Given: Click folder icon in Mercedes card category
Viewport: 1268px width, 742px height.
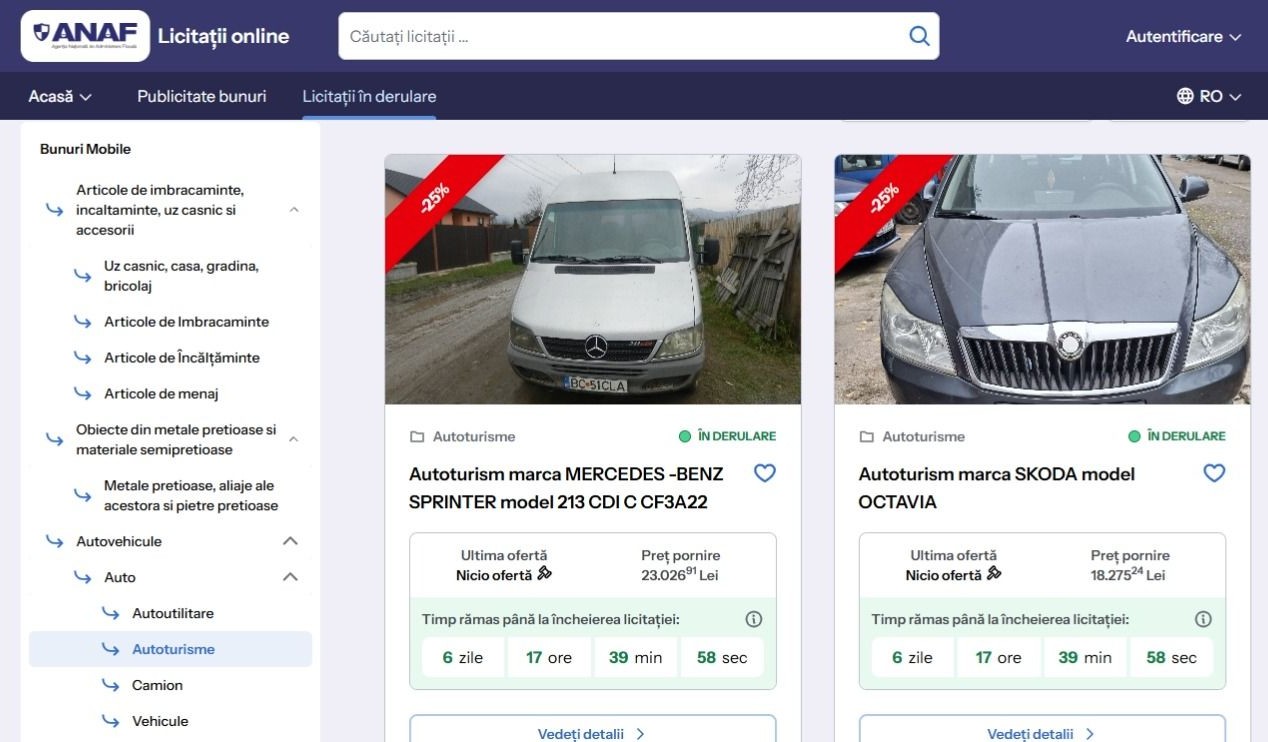Looking at the screenshot, I should (x=417, y=437).
